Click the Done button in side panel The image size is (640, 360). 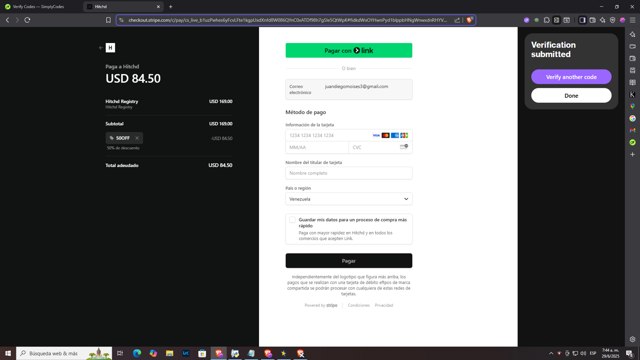[x=571, y=96]
